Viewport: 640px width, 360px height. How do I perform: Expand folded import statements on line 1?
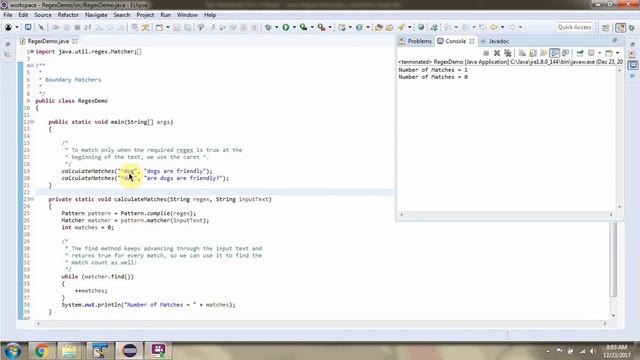[x=32, y=52]
